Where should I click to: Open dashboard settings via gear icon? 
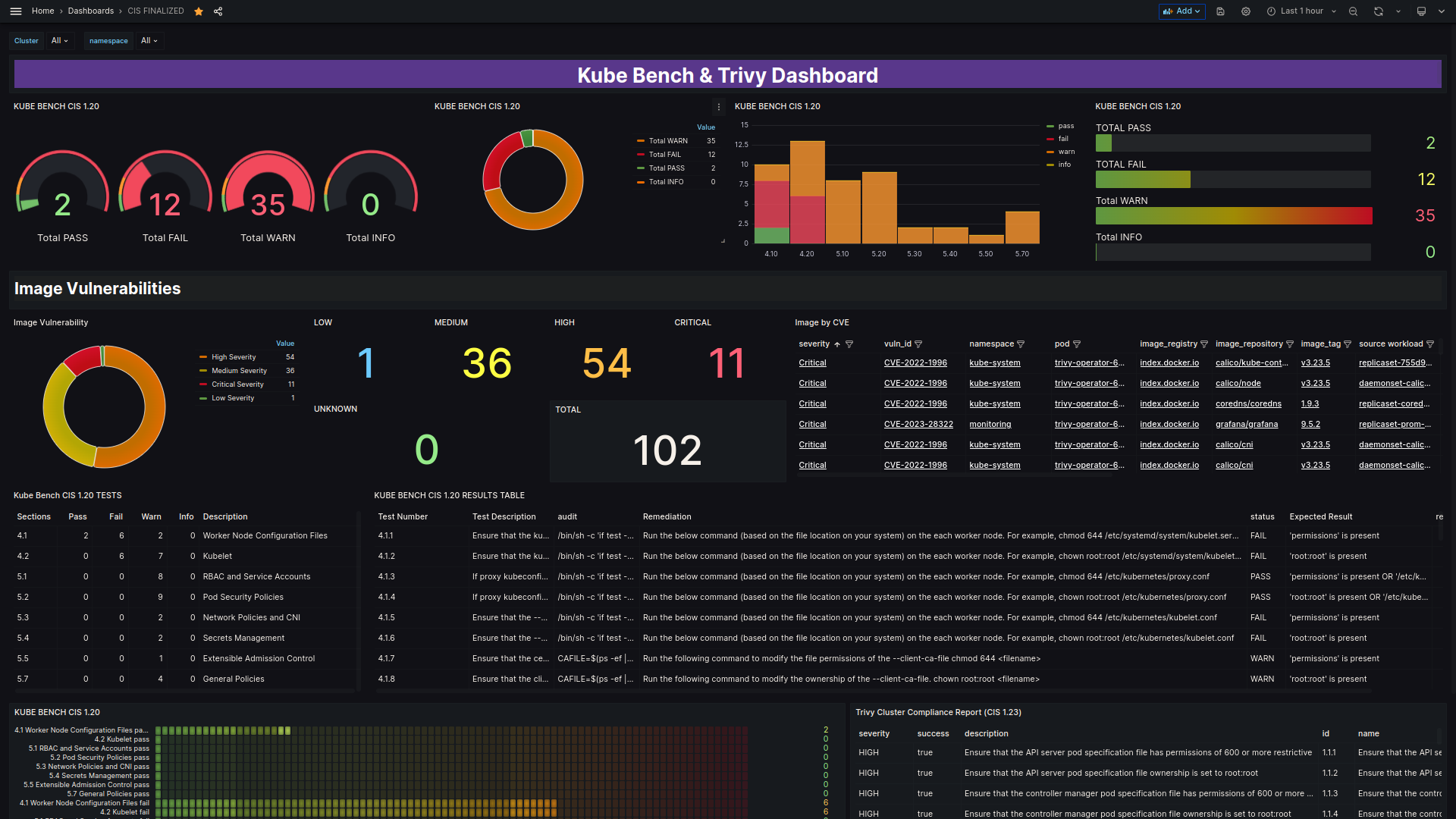[1245, 11]
